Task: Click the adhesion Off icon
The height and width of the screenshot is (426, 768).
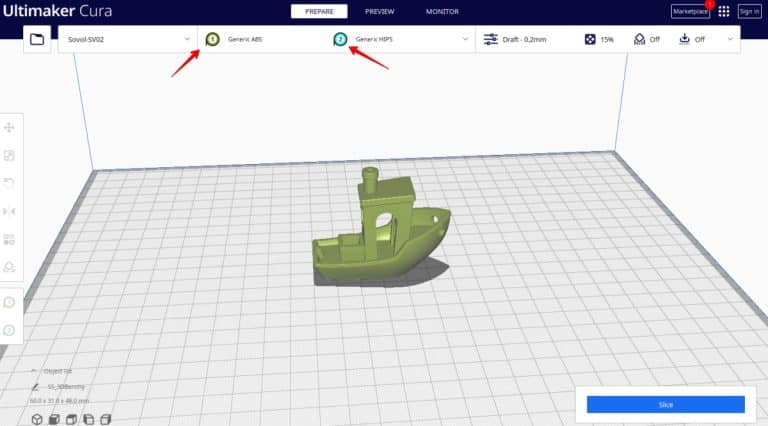Action: pos(684,39)
